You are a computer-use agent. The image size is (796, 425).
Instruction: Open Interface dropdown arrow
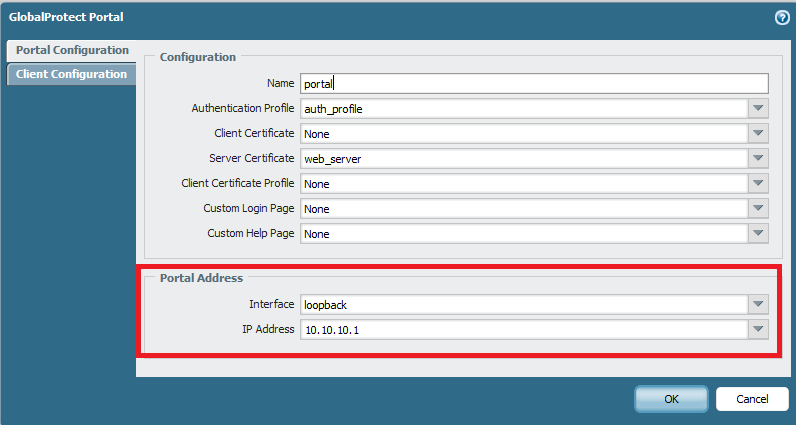point(758,304)
